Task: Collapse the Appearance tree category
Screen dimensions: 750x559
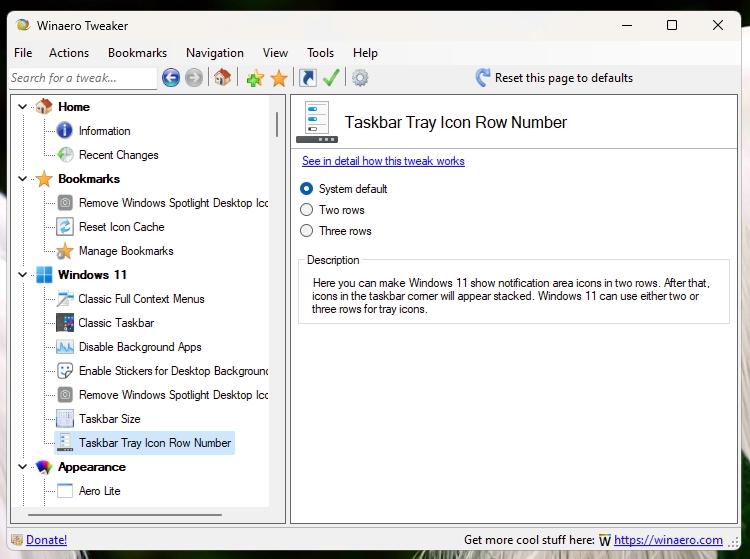Action: pos(22,467)
